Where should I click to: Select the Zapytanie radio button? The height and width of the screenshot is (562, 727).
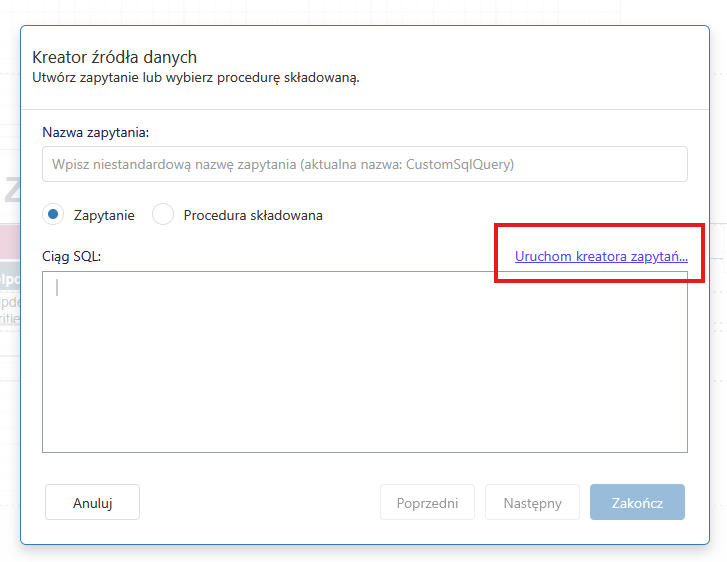[54, 214]
